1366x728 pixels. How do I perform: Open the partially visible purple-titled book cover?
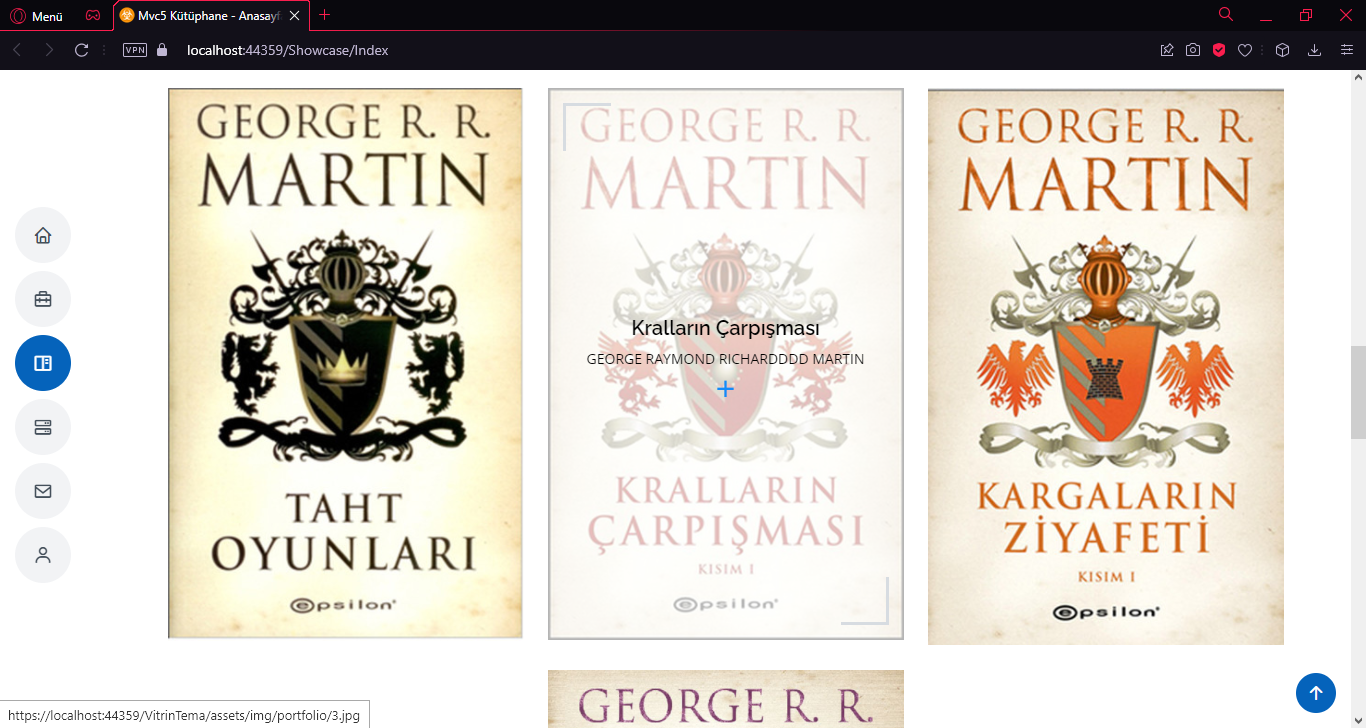point(726,699)
